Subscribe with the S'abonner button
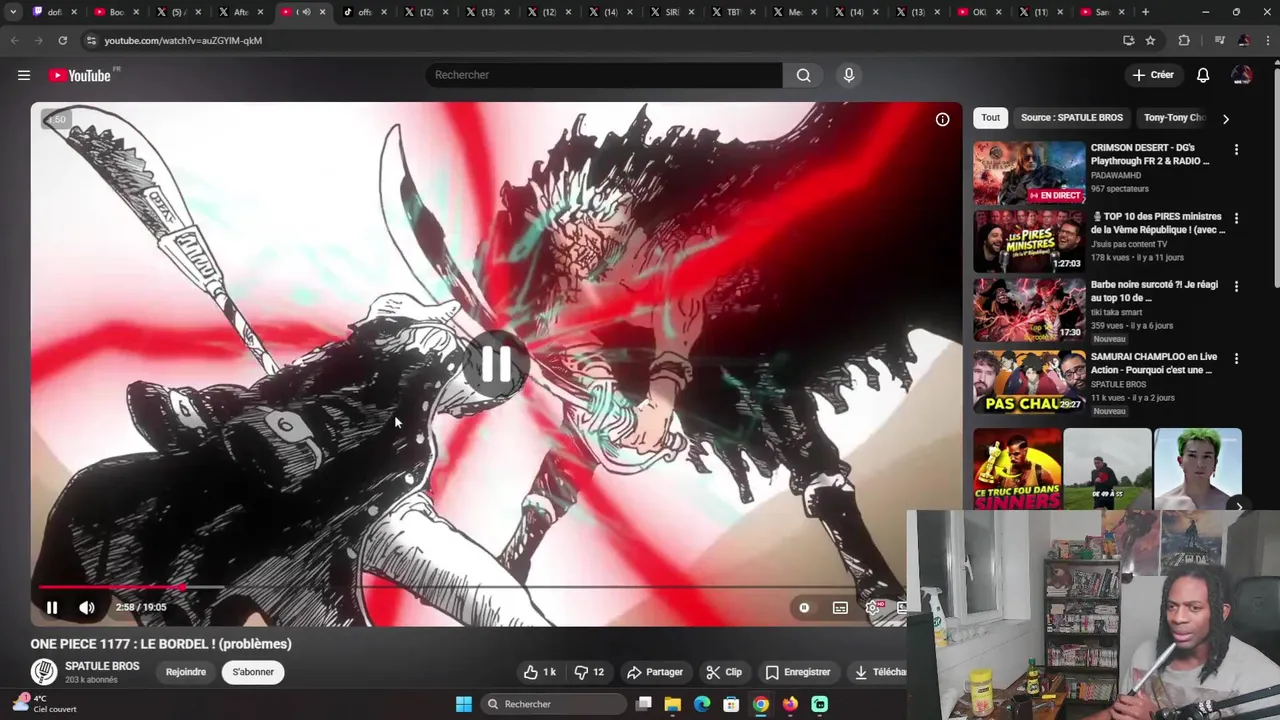The height and width of the screenshot is (720, 1280). pyautogui.click(x=253, y=672)
